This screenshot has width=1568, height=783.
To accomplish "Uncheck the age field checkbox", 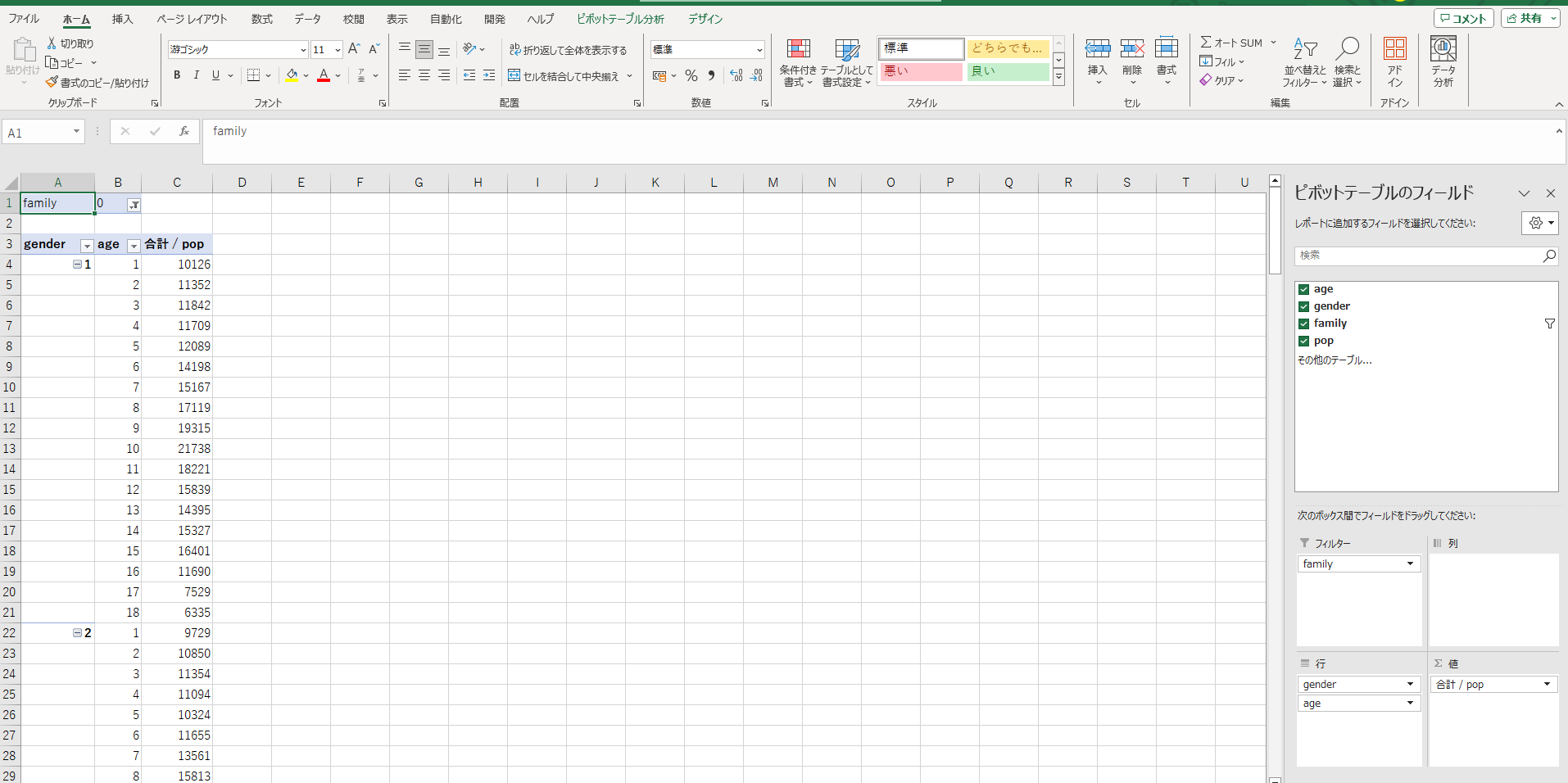I will pos(1303,289).
